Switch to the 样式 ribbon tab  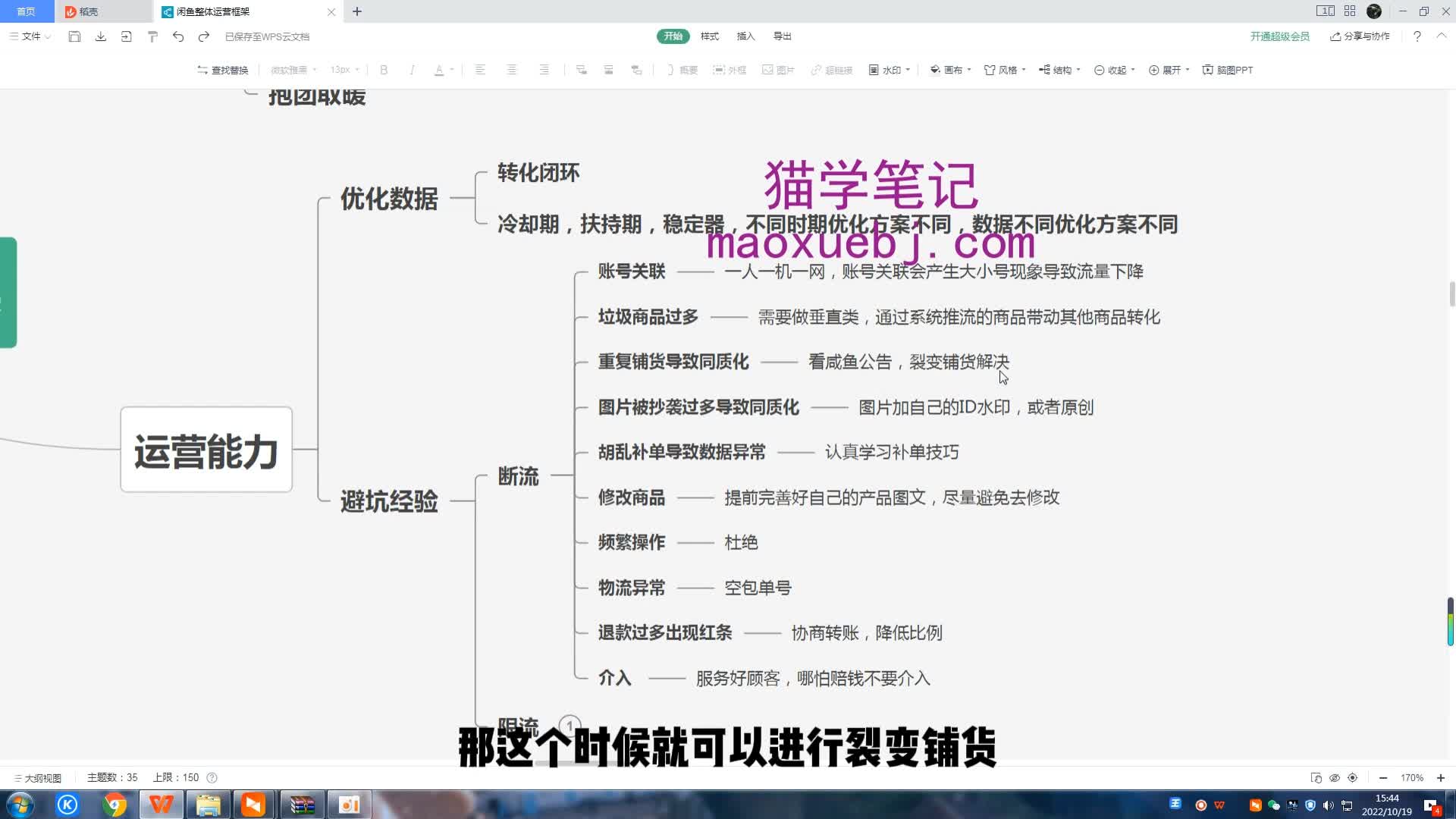[x=708, y=36]
